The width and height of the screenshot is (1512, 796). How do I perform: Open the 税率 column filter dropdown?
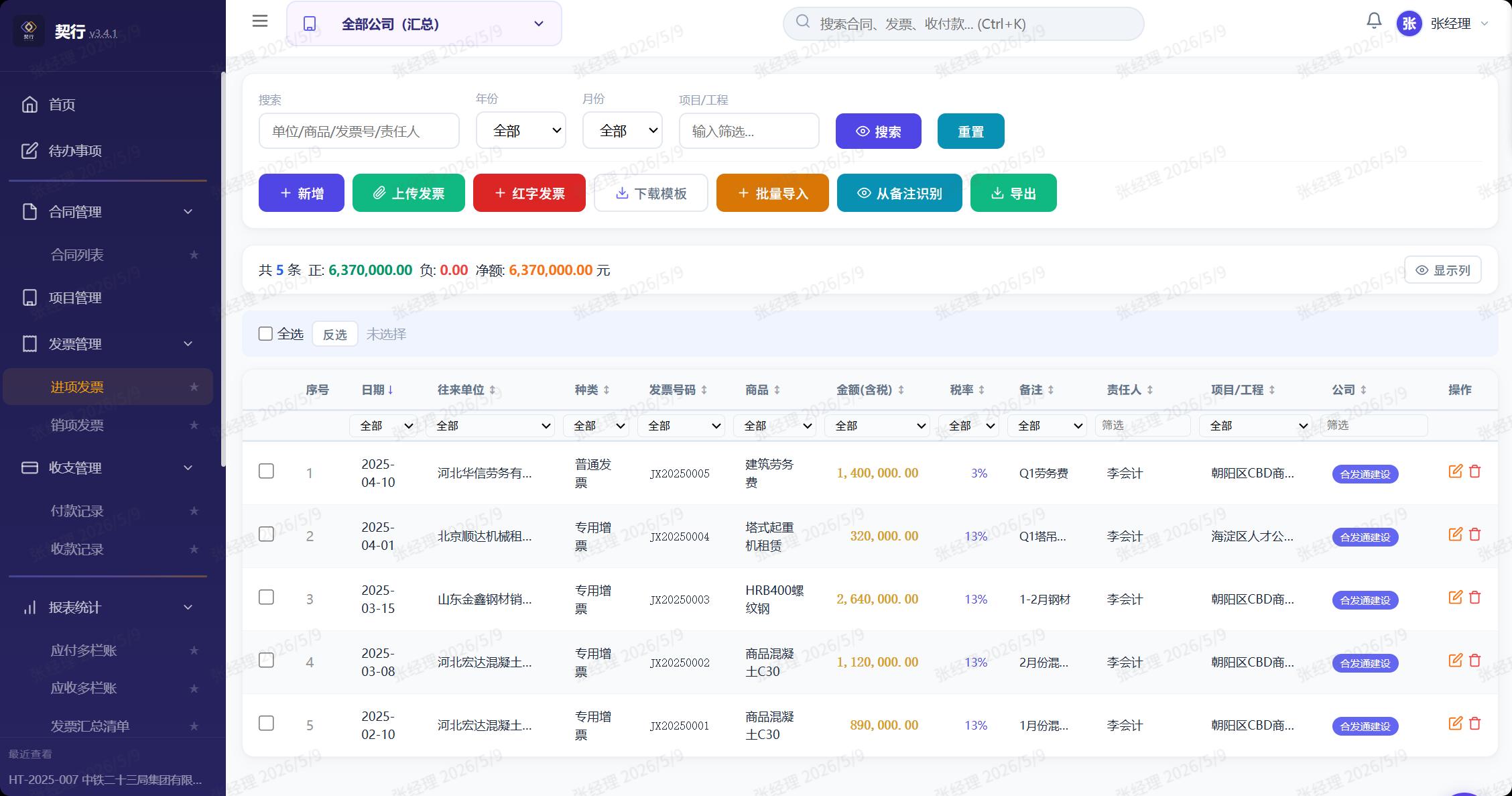click(968, 426)
